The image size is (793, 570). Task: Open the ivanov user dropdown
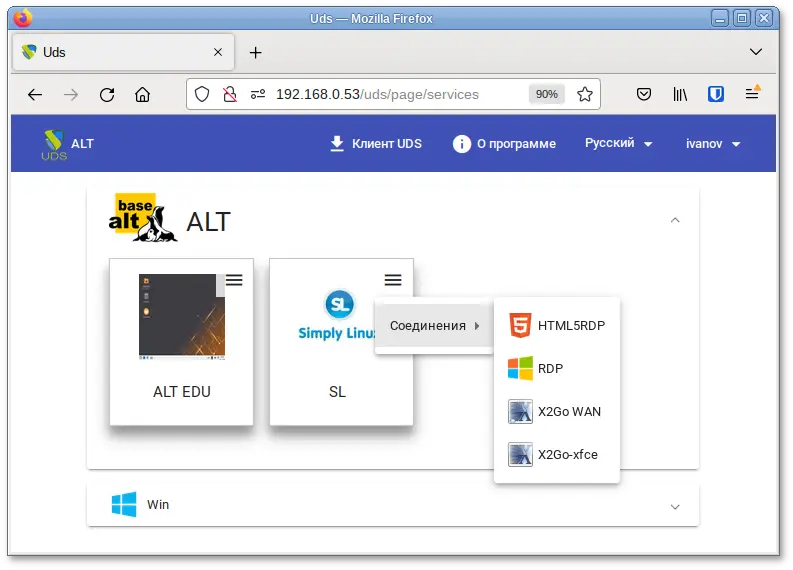(x=713, y=144)
